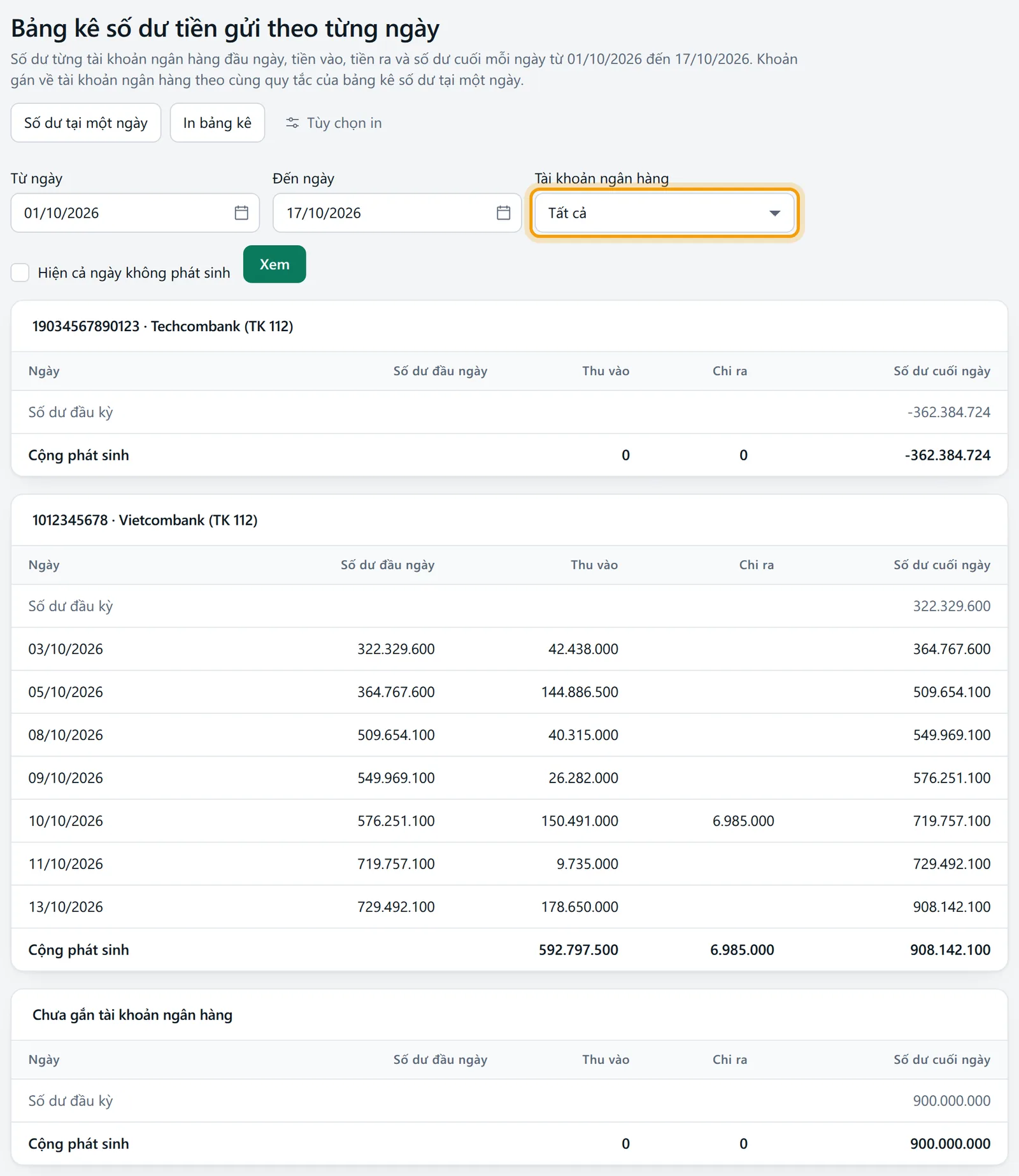Click Thu vào value 26.282.000
The image size is (1019, 1176).
point(583,778)
